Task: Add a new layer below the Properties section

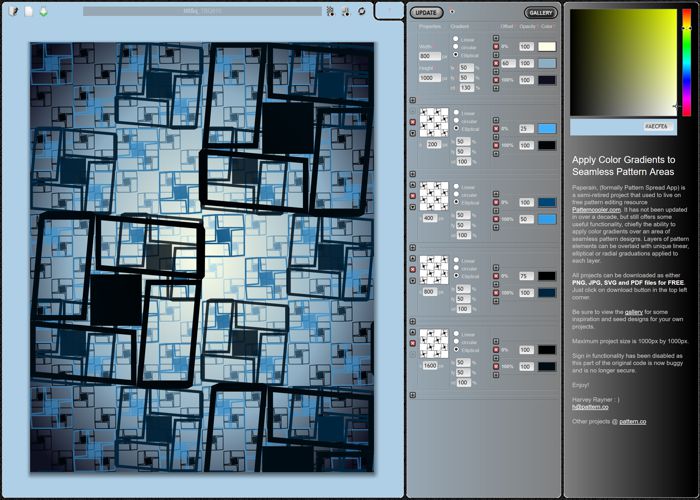Action: [412, 100]
